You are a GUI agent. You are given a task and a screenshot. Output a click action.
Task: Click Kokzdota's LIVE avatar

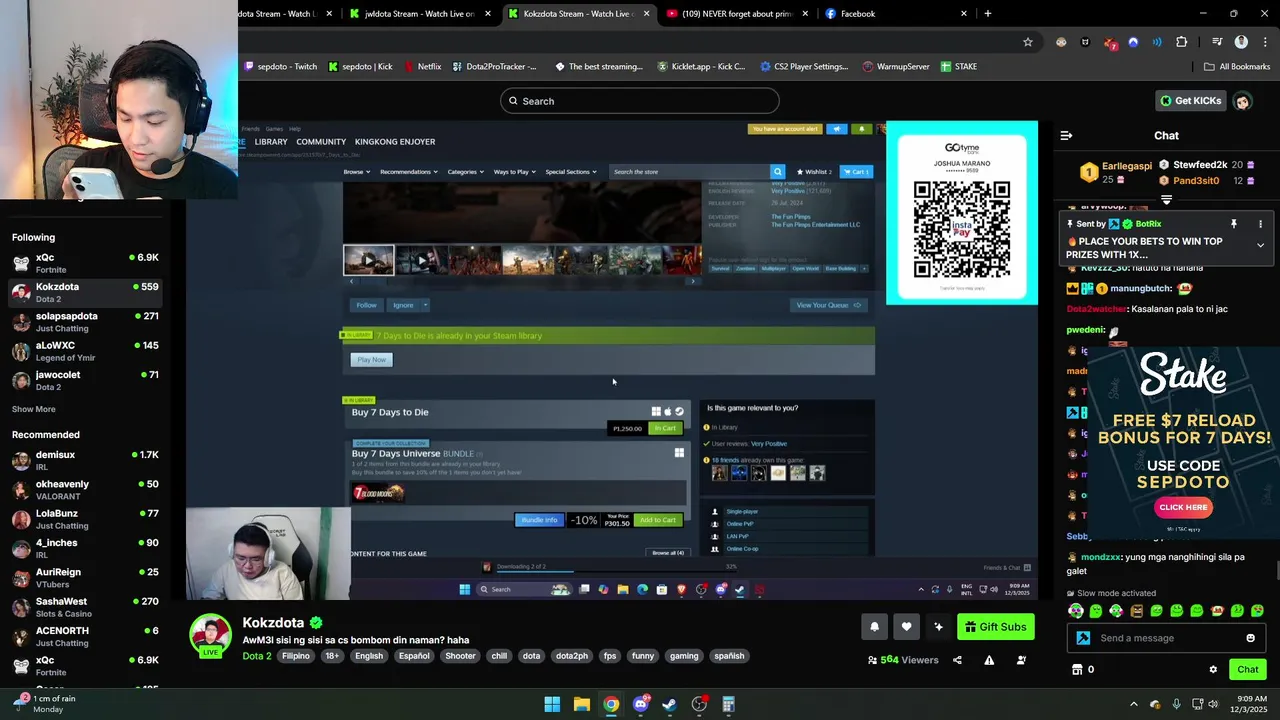210,636
